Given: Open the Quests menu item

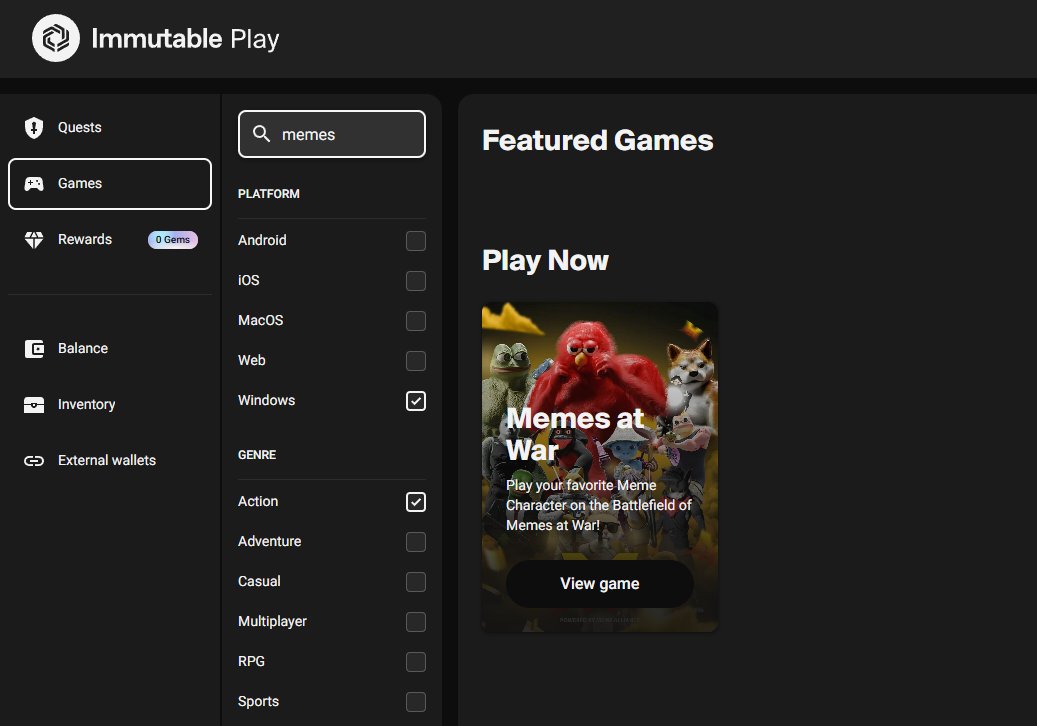Looking at the screenshot, I should tap(110, 128).
